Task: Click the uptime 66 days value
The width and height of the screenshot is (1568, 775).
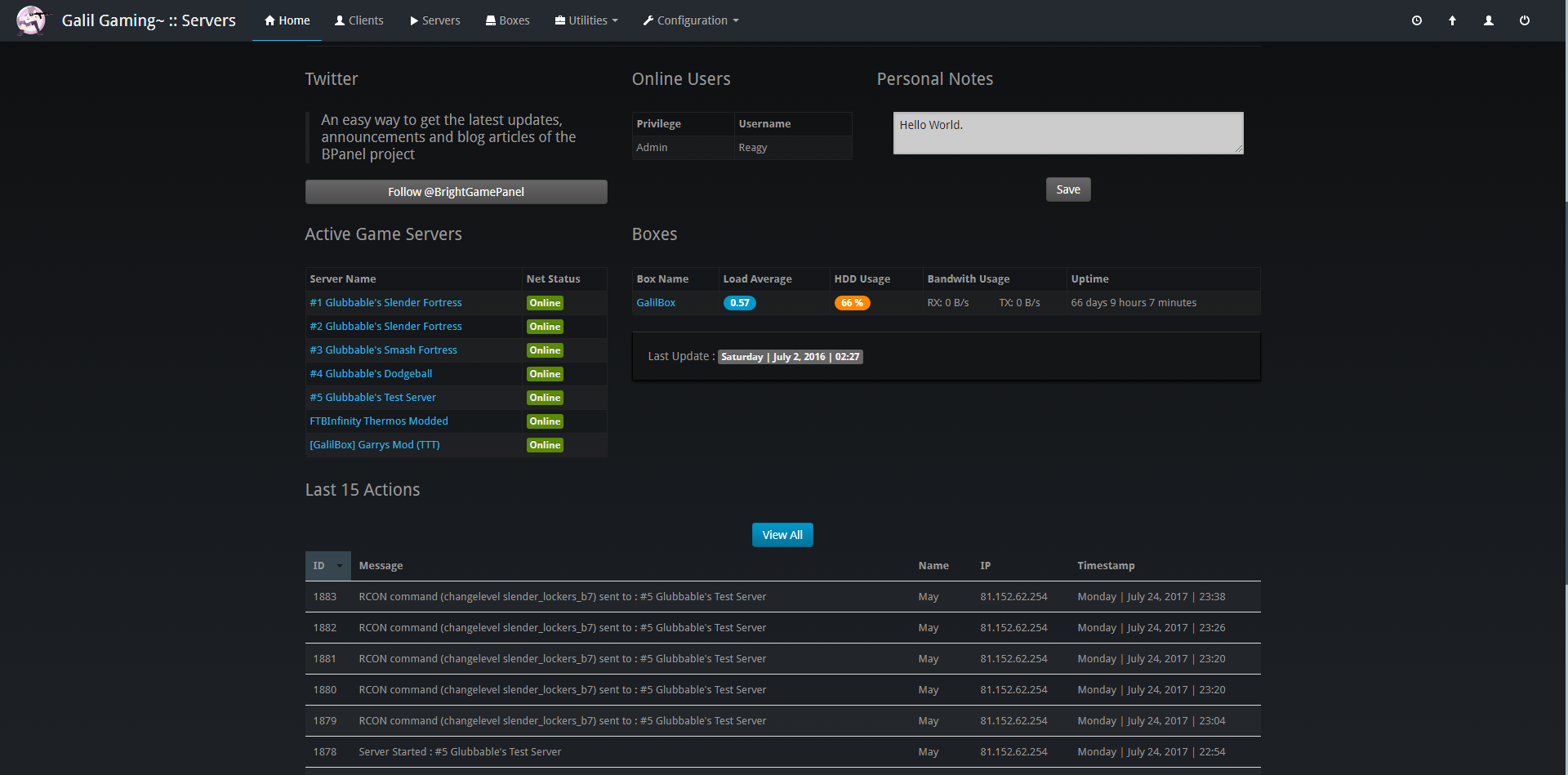Action: [1134, 303]
